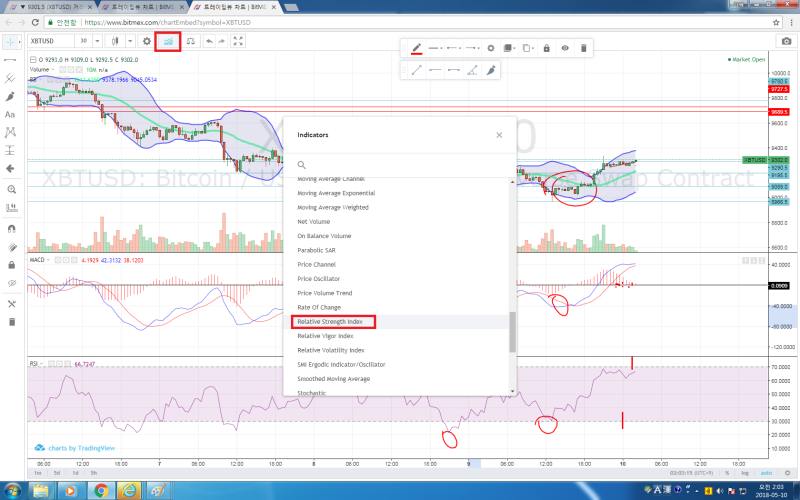
Task: Expand the MACD indicator legend dropdown
Action: 48,260
